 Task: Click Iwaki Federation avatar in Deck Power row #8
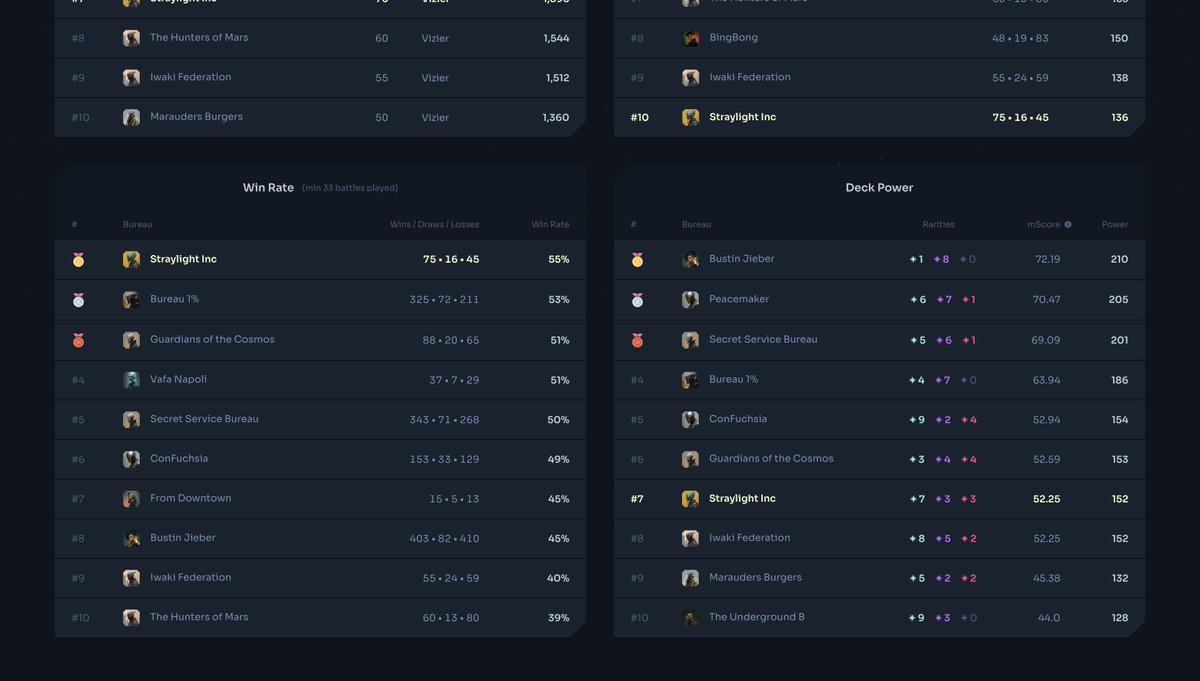(x=690, y=539)
